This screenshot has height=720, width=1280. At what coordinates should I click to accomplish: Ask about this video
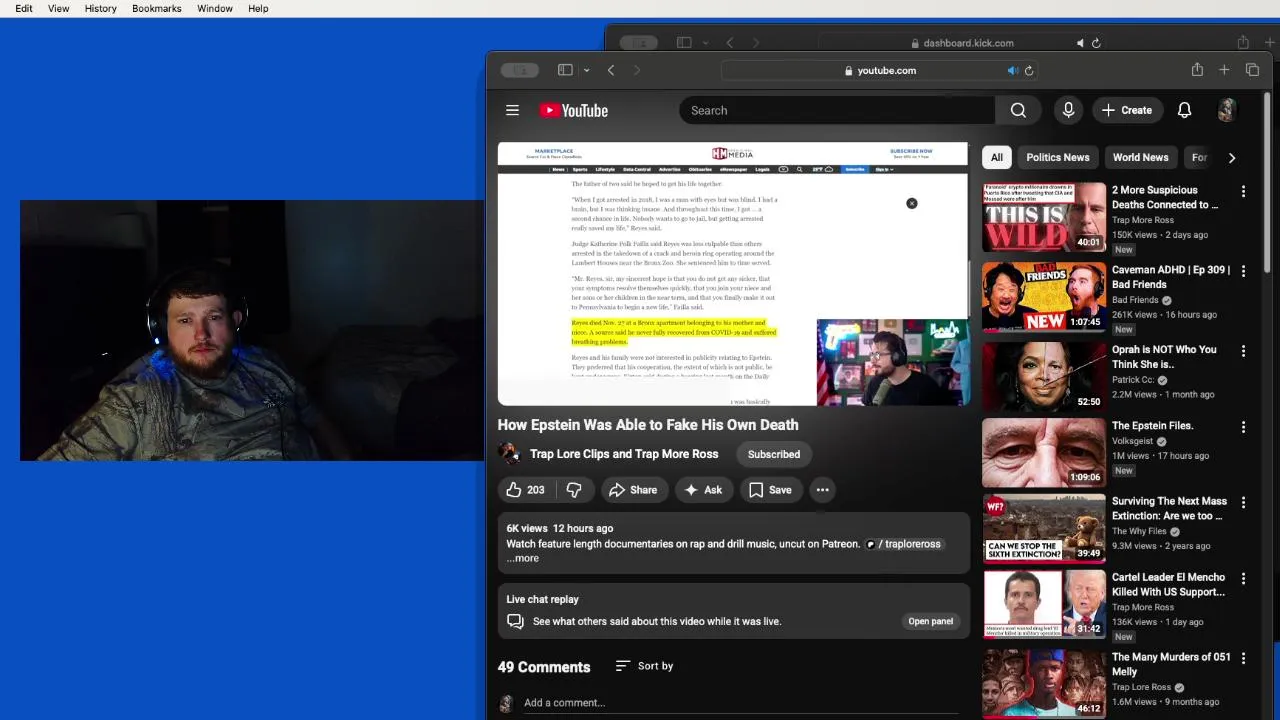click(703, 490)
